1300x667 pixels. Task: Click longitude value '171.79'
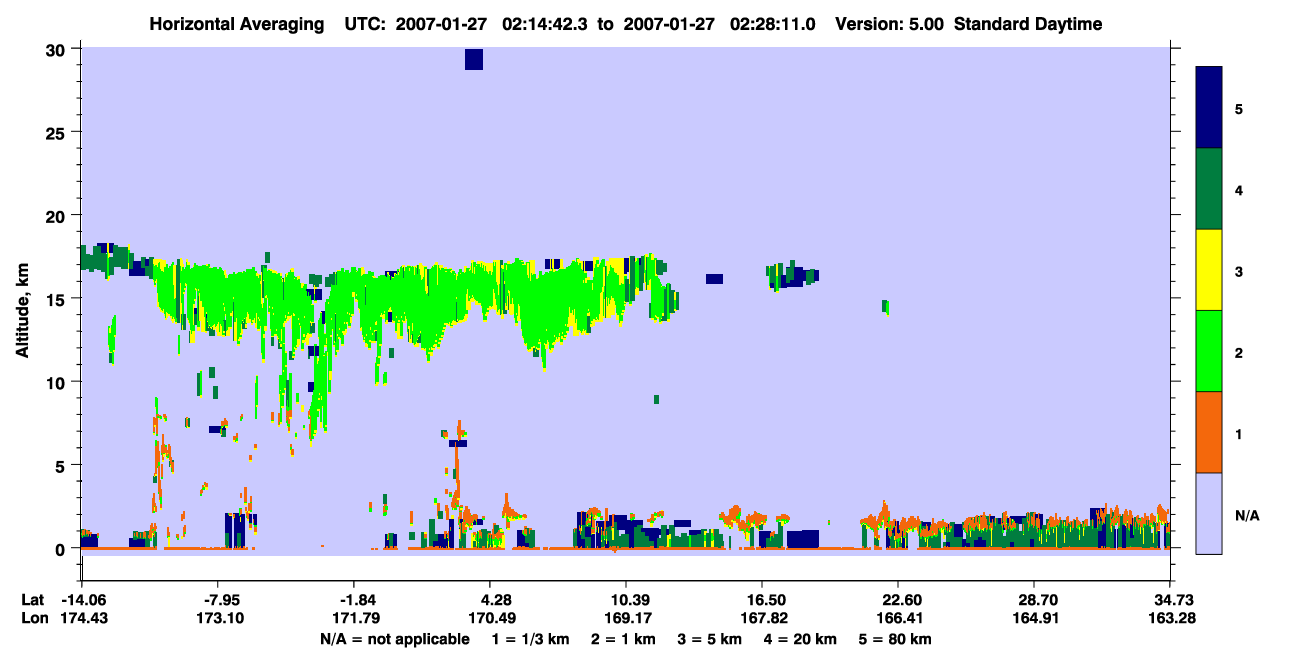click(x=354, y=619)
